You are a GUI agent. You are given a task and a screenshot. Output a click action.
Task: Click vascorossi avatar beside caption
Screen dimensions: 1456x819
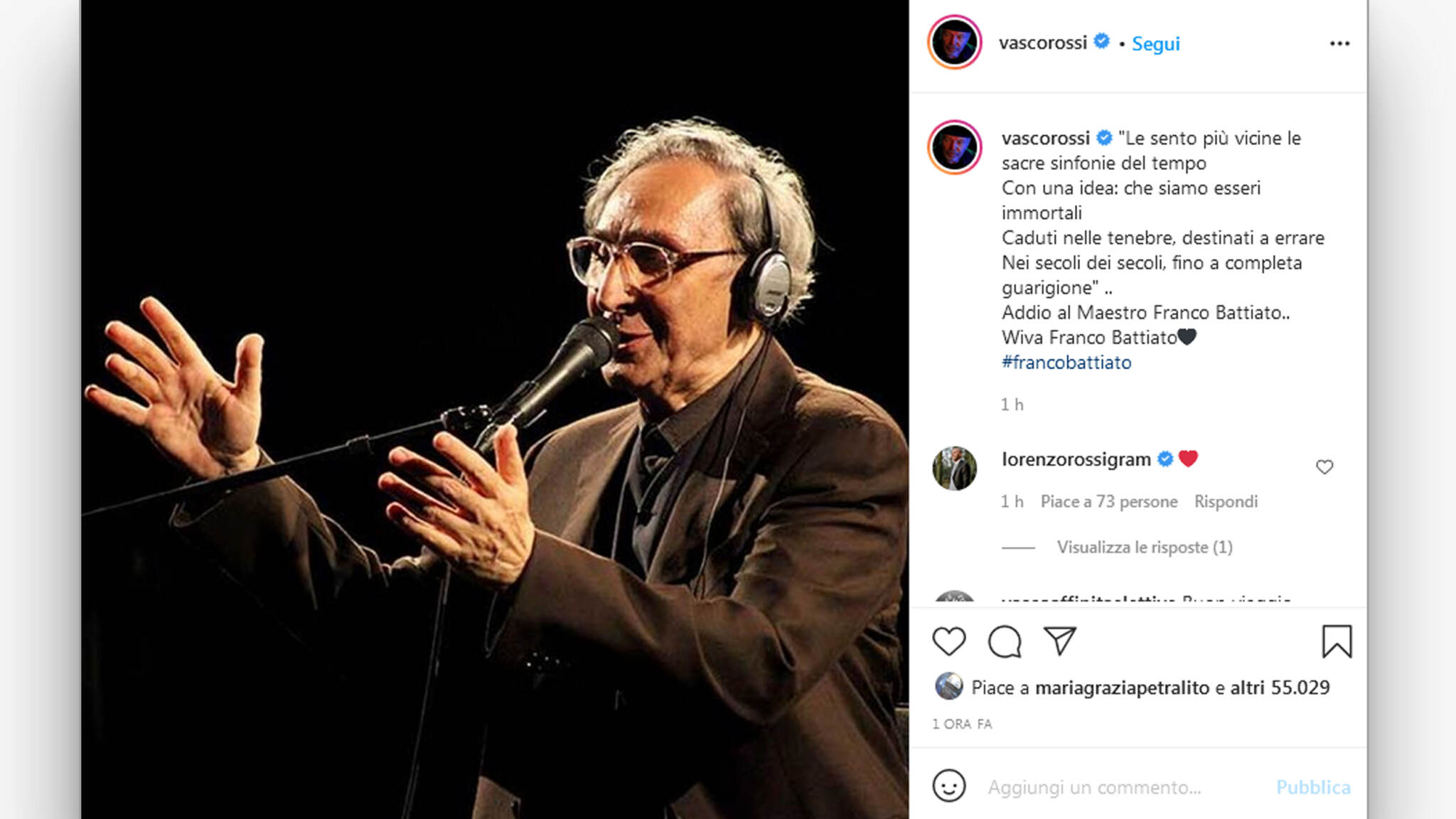coord(954,147)
